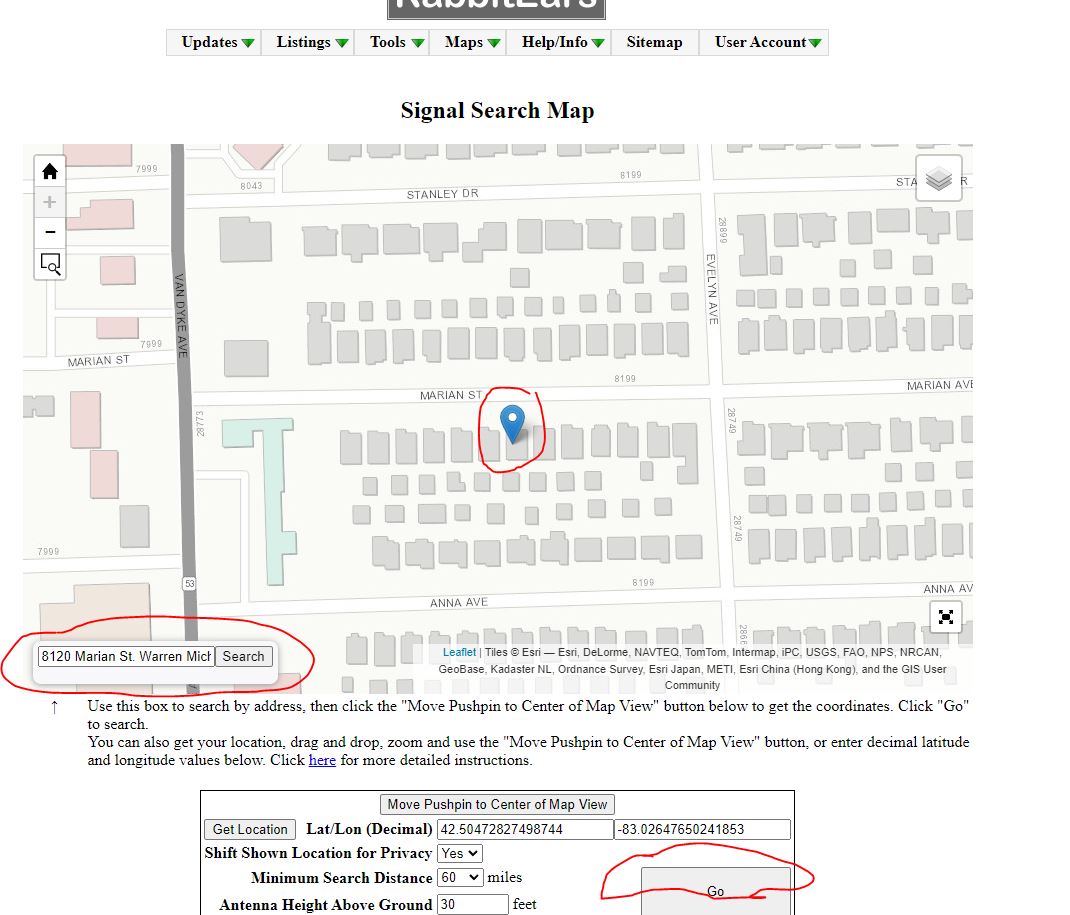The image size is (1070, 915).
Task: Click Move Pushpin to Center of Map View
Action: pyautogui.click(x=497, y=804)
